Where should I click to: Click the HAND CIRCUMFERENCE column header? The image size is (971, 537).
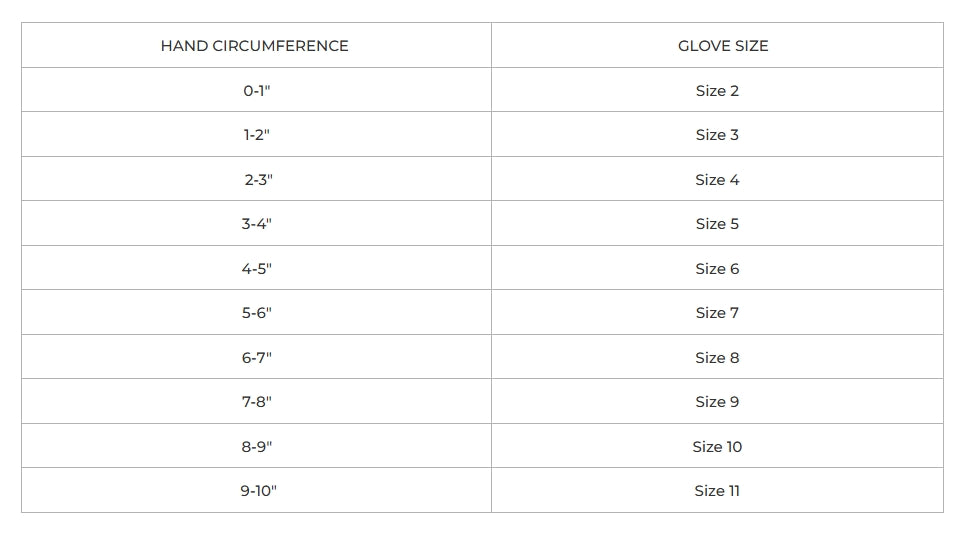(x=255, y=46)
